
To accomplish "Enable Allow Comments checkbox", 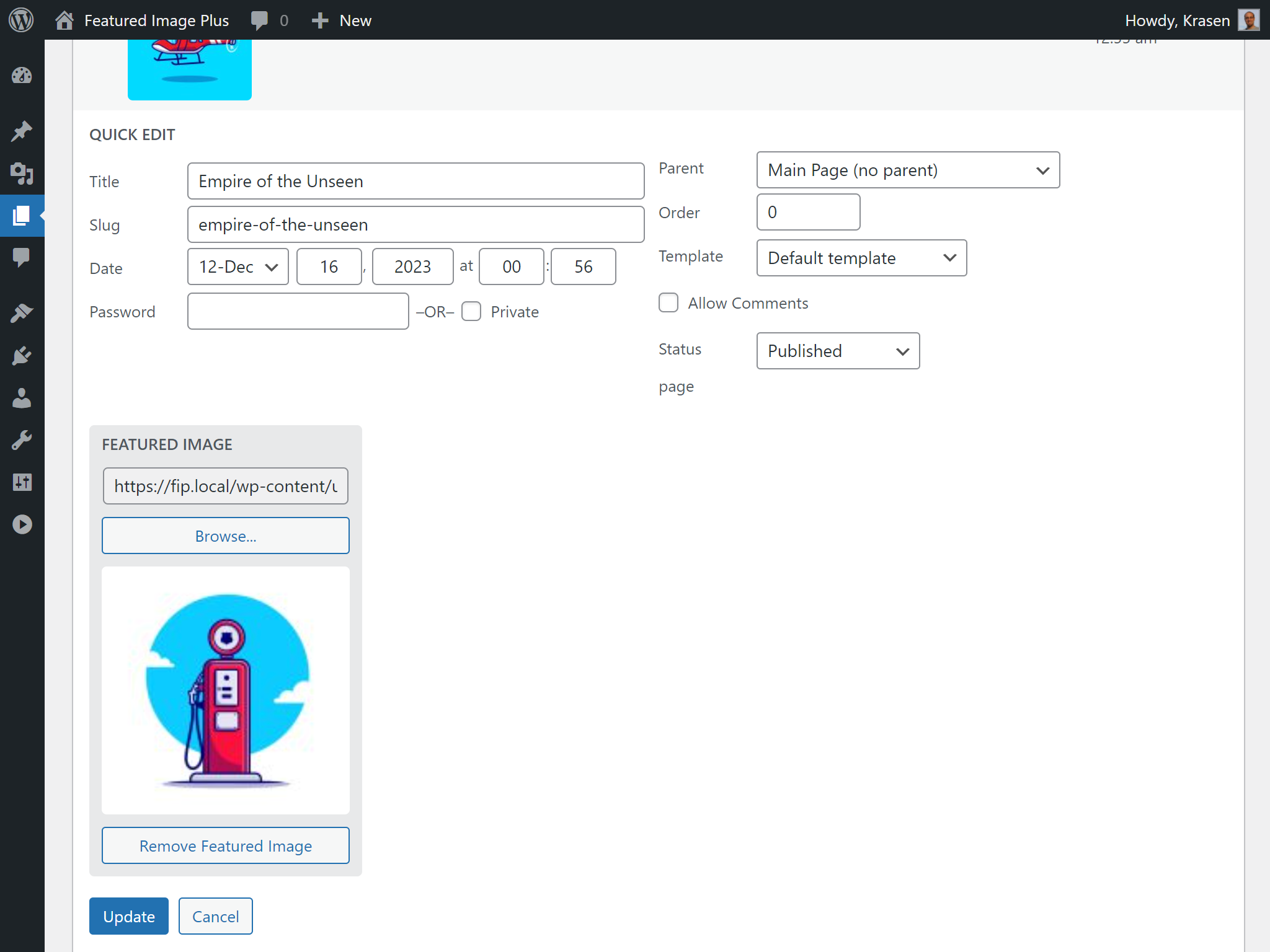I will [x=668, y=302].
